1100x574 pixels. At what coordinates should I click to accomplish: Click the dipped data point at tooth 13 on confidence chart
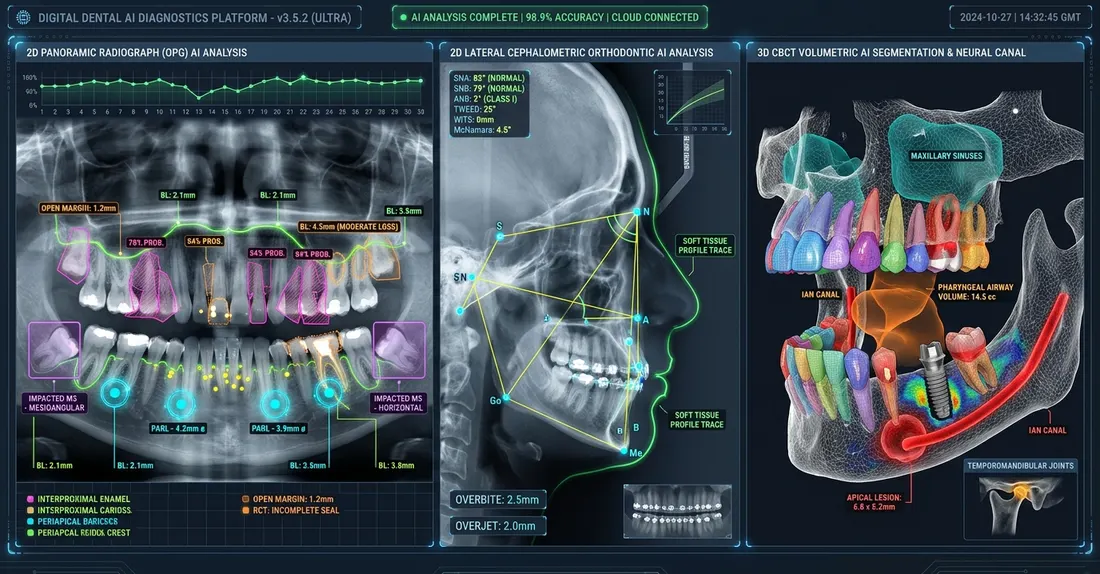click(x=199, y=97)
